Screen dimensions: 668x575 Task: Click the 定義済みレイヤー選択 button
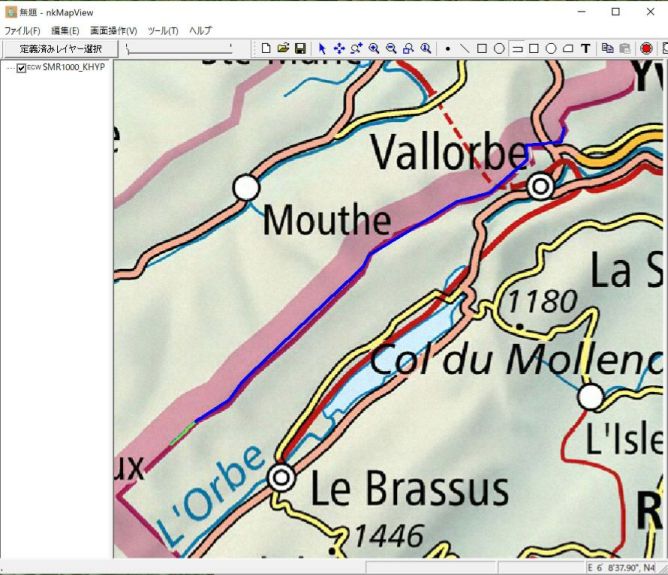60,48
